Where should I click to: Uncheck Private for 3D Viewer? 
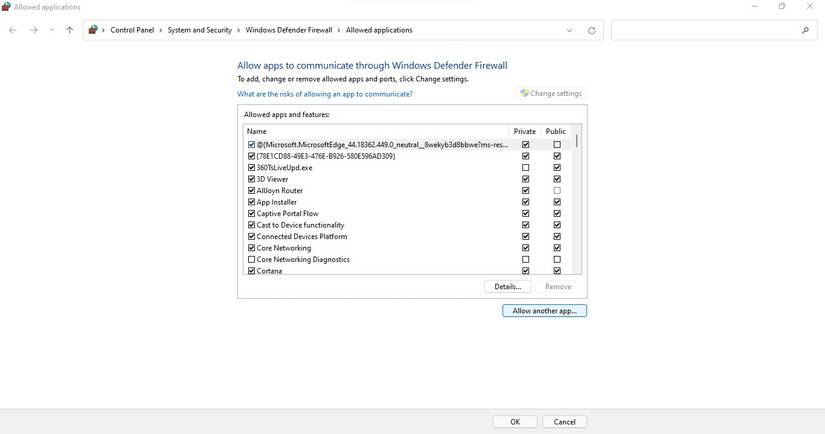click(x=525, y=179)
